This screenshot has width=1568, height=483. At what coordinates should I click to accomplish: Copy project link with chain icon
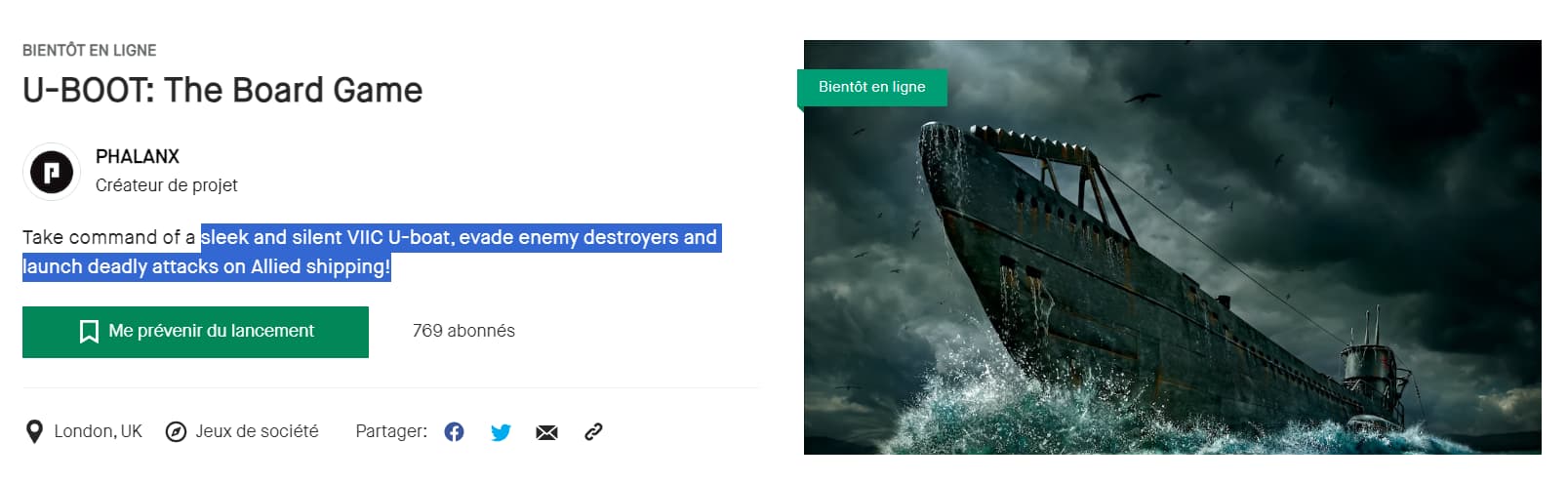(593, 431)
